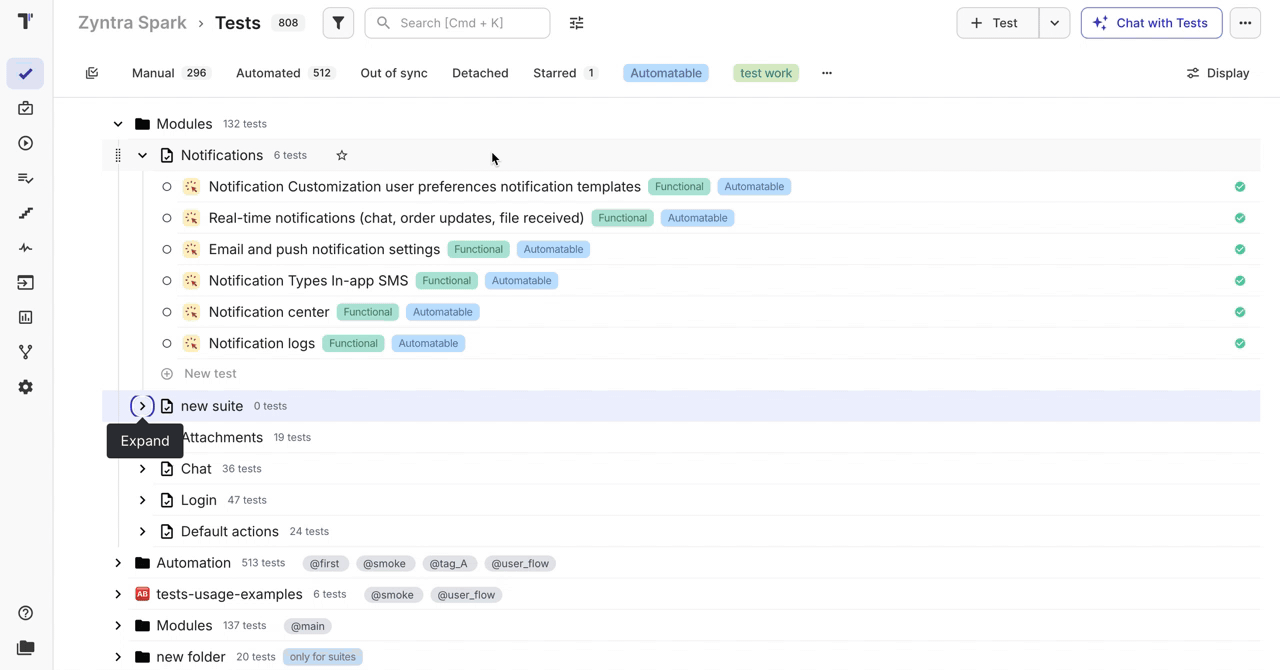Select the Notification logs test radio circle
1280x670 pixels.
167,343
